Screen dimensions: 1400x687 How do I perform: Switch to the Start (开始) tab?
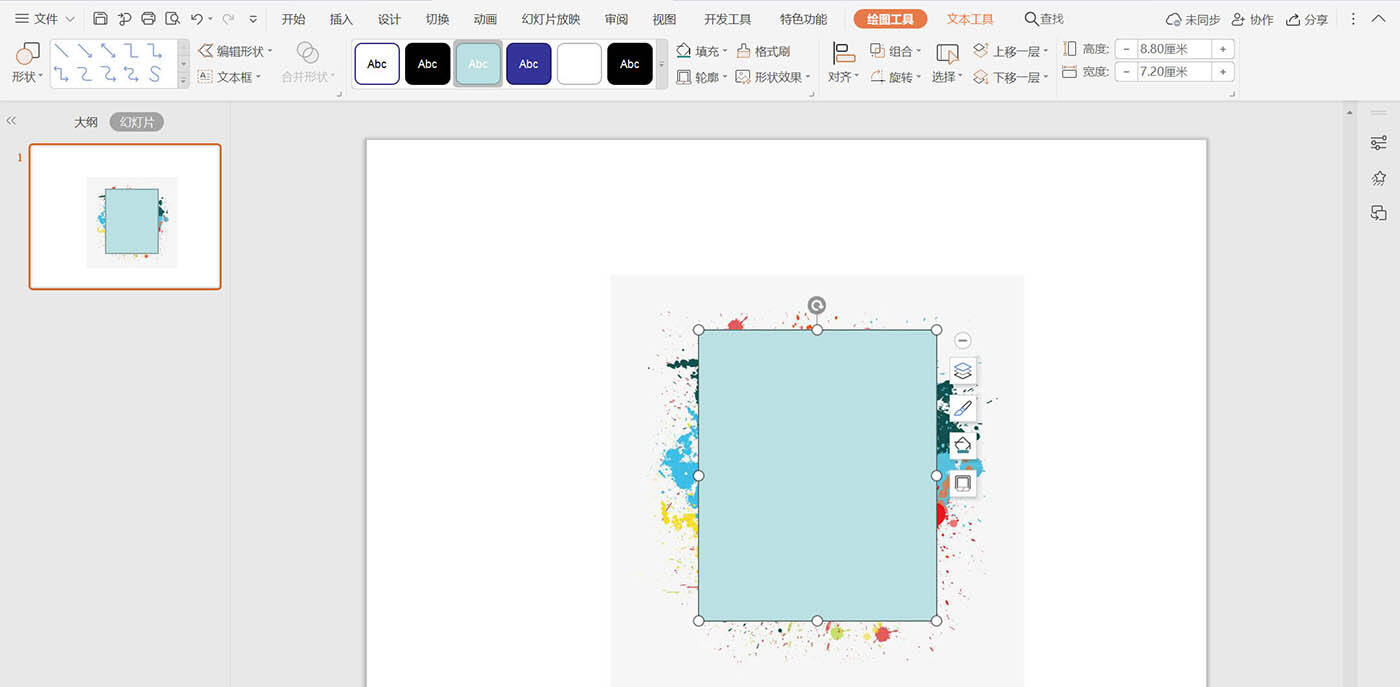pyautogui.click(x=293, y=19)
